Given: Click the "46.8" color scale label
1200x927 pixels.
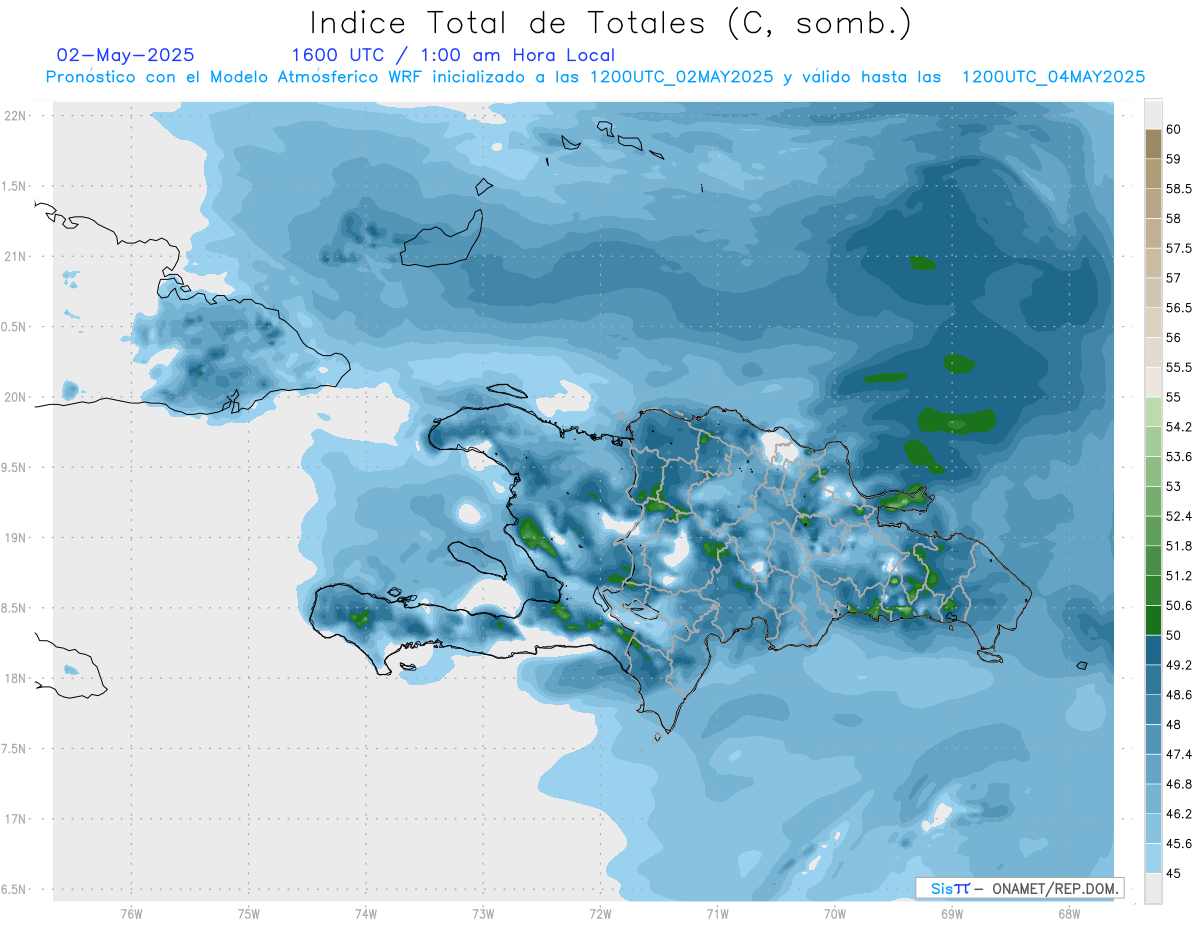Looking at the screenshot, I should (1179, 784).
